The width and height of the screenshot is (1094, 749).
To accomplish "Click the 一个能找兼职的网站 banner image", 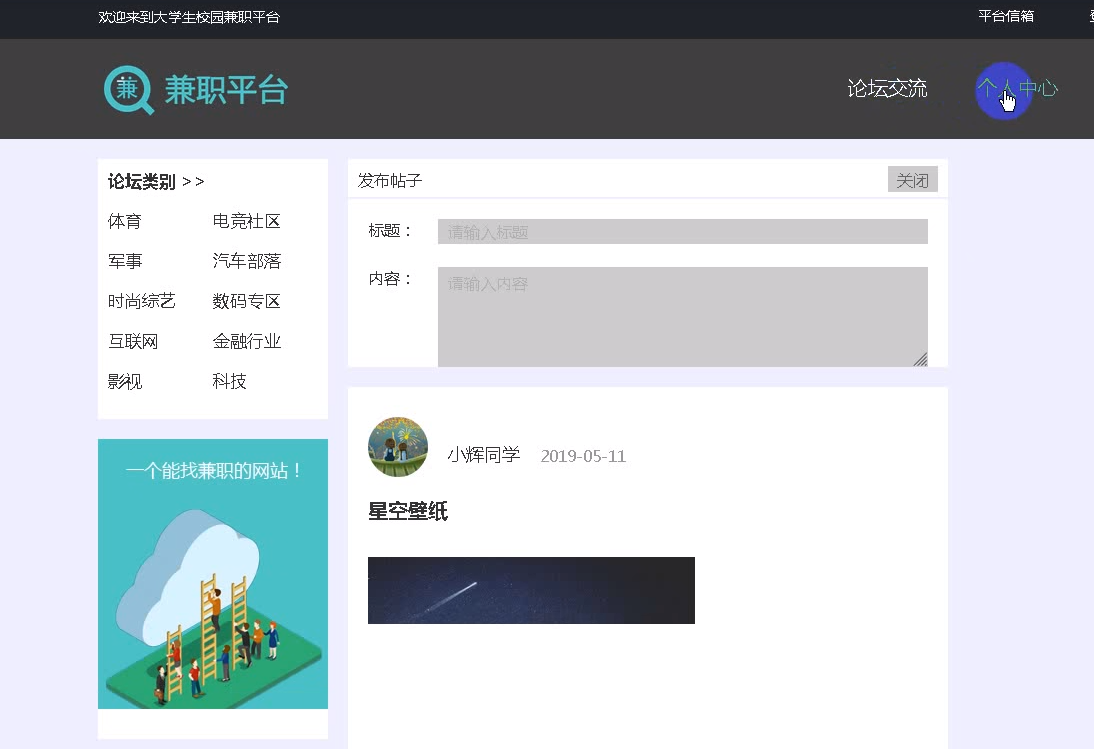I will pos(213,573).
